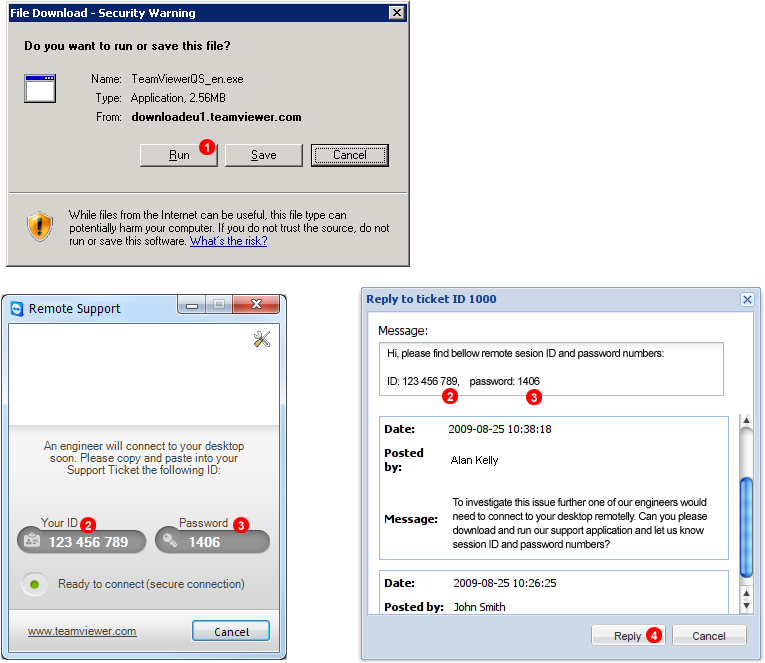Screen dimensions: 765x663
Task: Click the application file icon beside Name
Action: [40, 88]
